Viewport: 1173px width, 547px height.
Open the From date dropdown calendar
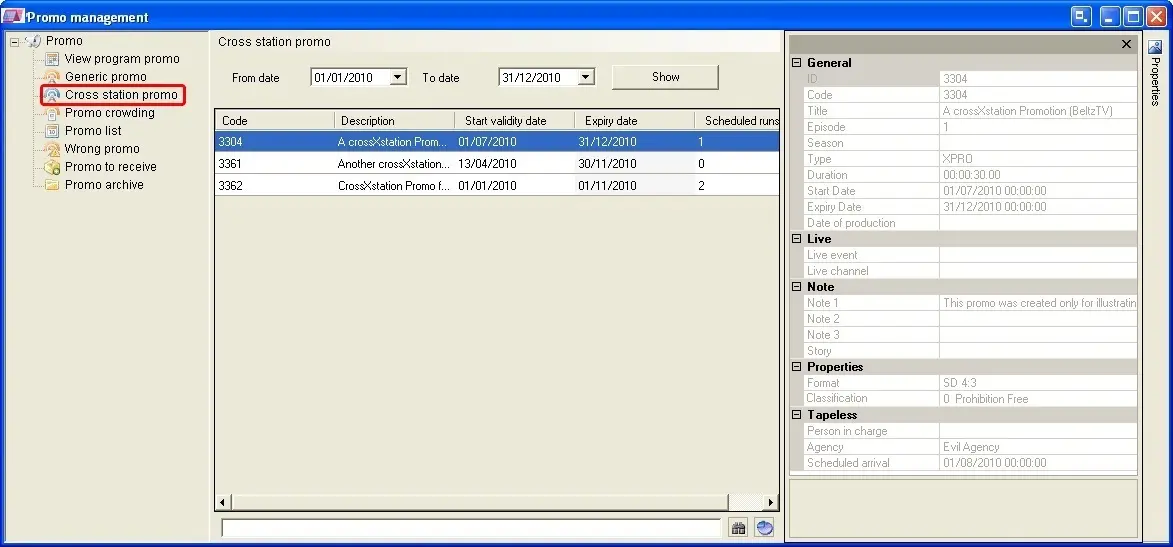[x=398, y=77]
